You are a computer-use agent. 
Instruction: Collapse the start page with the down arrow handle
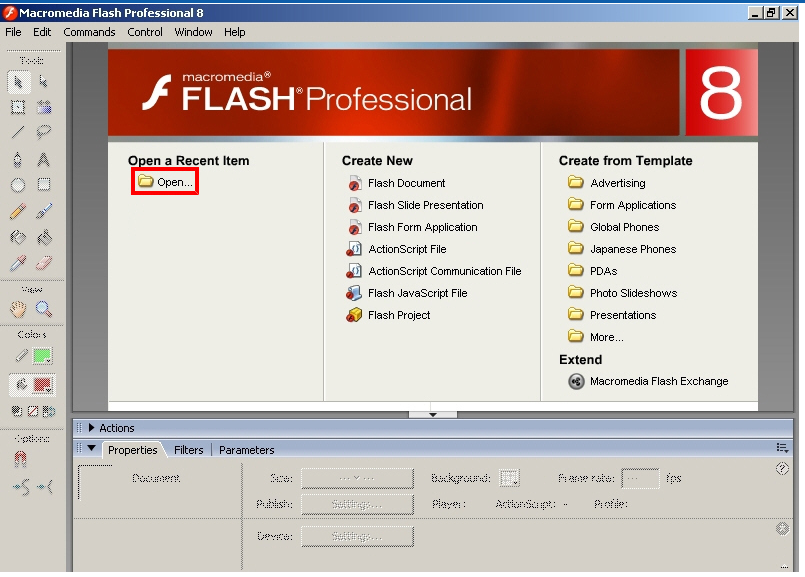pos(433,414)
